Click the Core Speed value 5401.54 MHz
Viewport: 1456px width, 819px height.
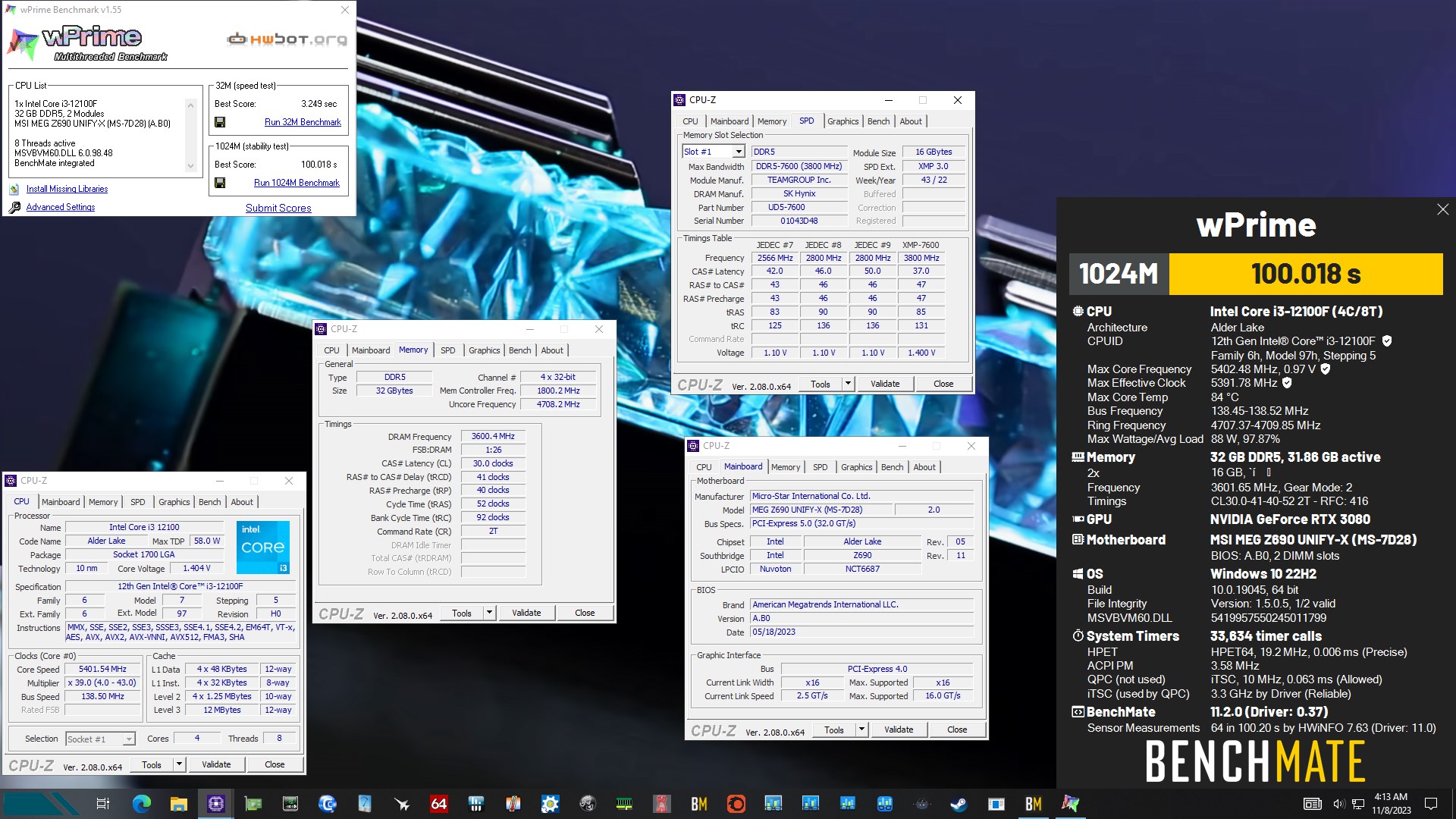[103, 670]
